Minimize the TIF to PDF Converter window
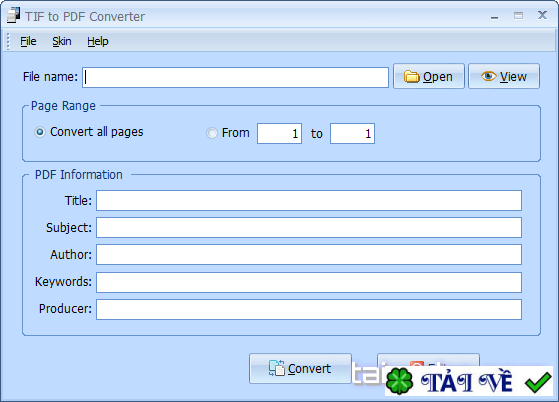559x402 pixels. coord(494,17)
